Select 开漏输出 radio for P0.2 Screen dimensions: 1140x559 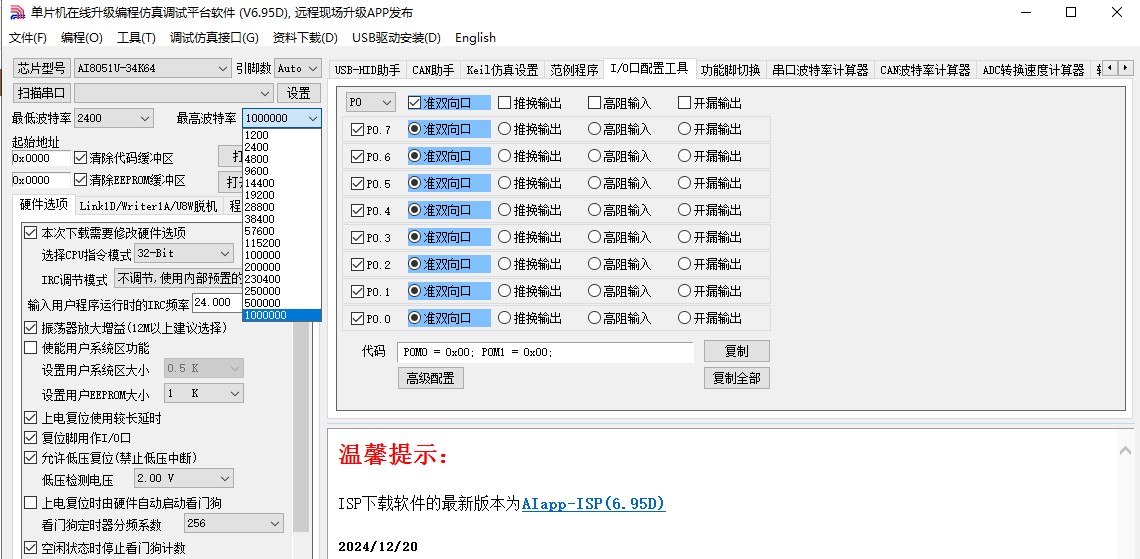[684, 264]
